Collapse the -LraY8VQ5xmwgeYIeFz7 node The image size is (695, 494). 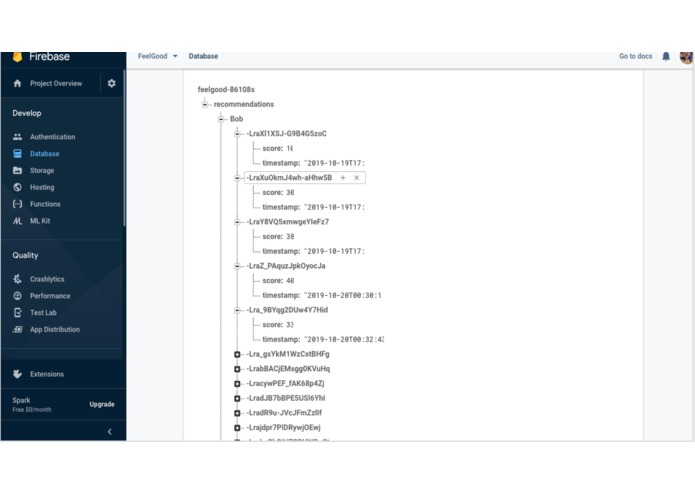click(237, 222)
